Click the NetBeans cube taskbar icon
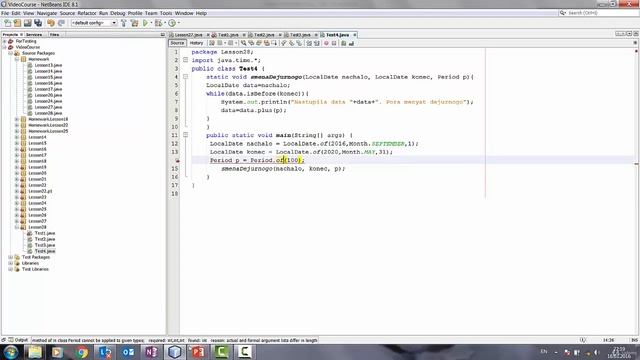640x360 pixels. [x=175, y=352]
